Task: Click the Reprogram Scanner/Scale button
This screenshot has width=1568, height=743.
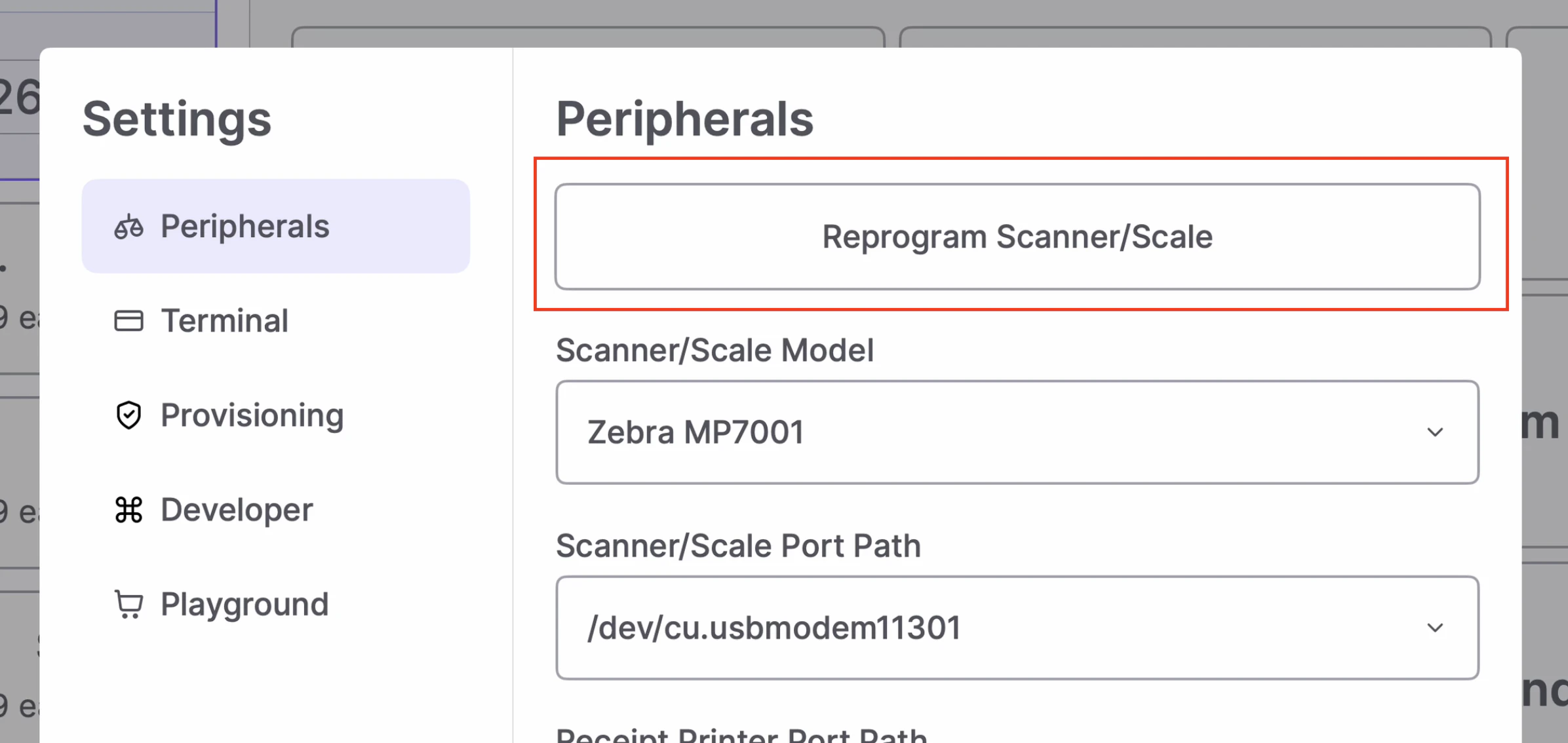Action: (1016, 237)
